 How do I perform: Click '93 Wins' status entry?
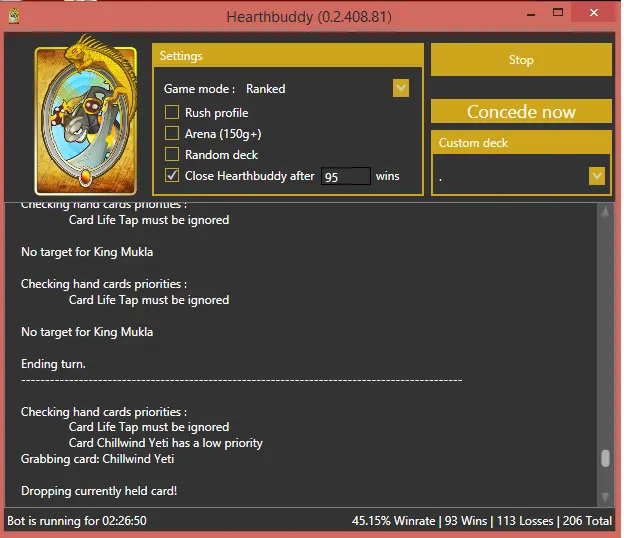(466, 520)
